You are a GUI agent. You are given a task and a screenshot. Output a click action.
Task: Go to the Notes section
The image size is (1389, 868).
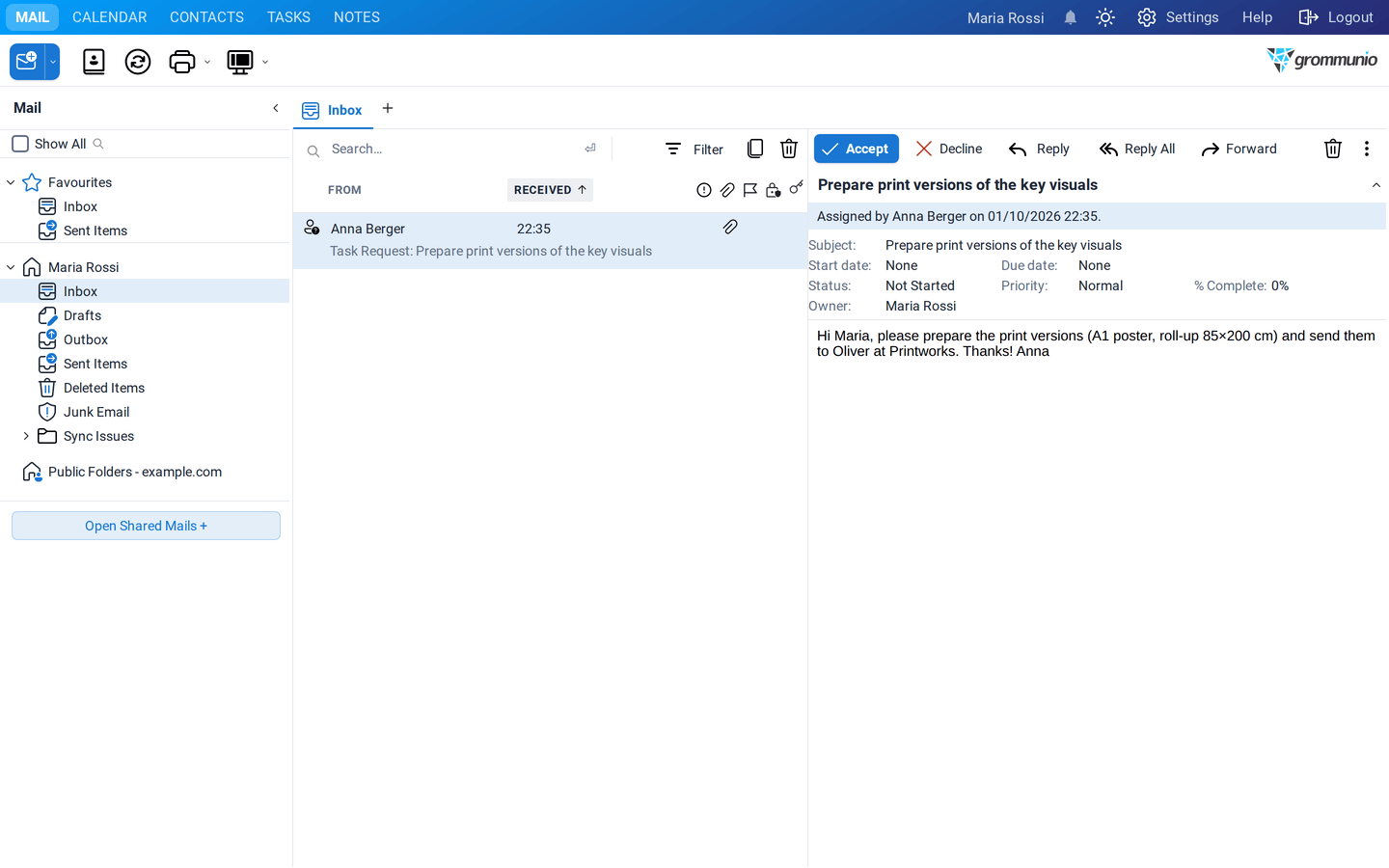click(357, 17)
